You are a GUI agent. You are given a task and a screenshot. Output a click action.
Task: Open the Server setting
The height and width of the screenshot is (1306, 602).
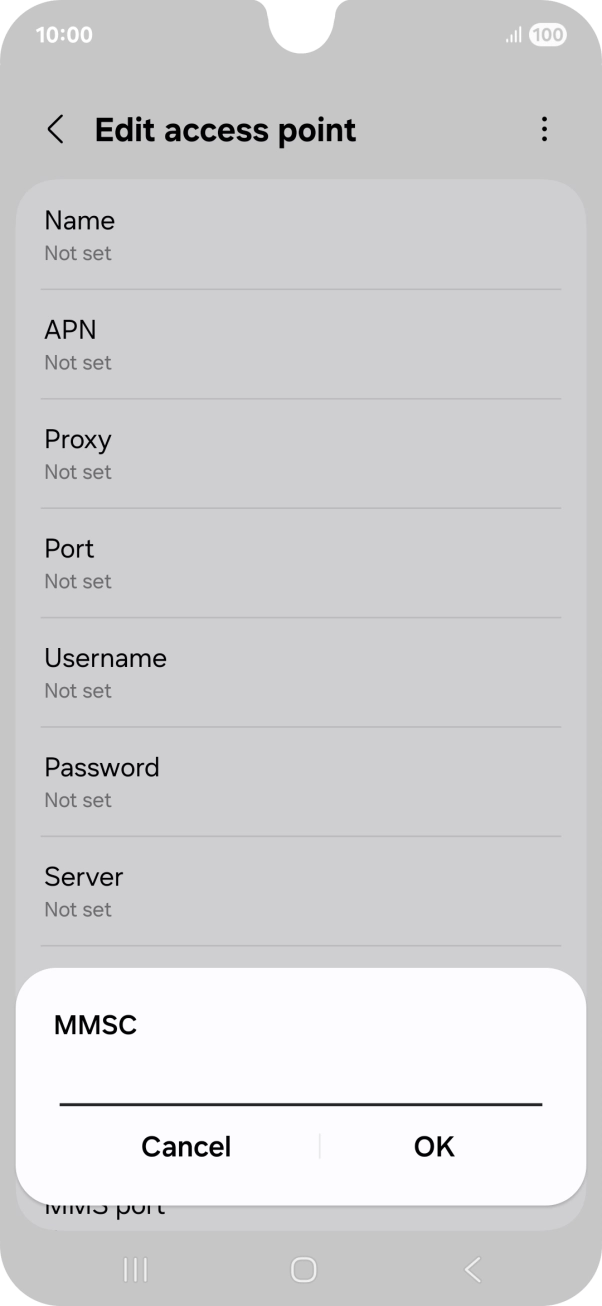(x=300, y=890)
